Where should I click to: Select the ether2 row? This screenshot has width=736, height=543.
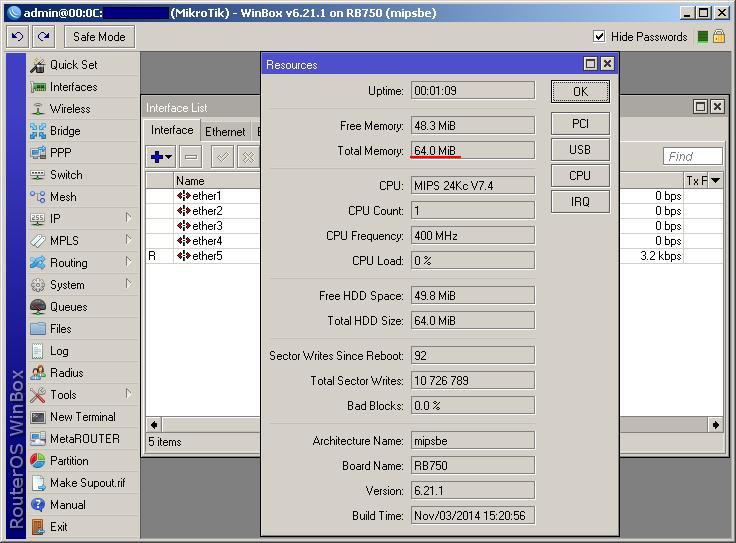pyautogui.click(x=203, y=211)
